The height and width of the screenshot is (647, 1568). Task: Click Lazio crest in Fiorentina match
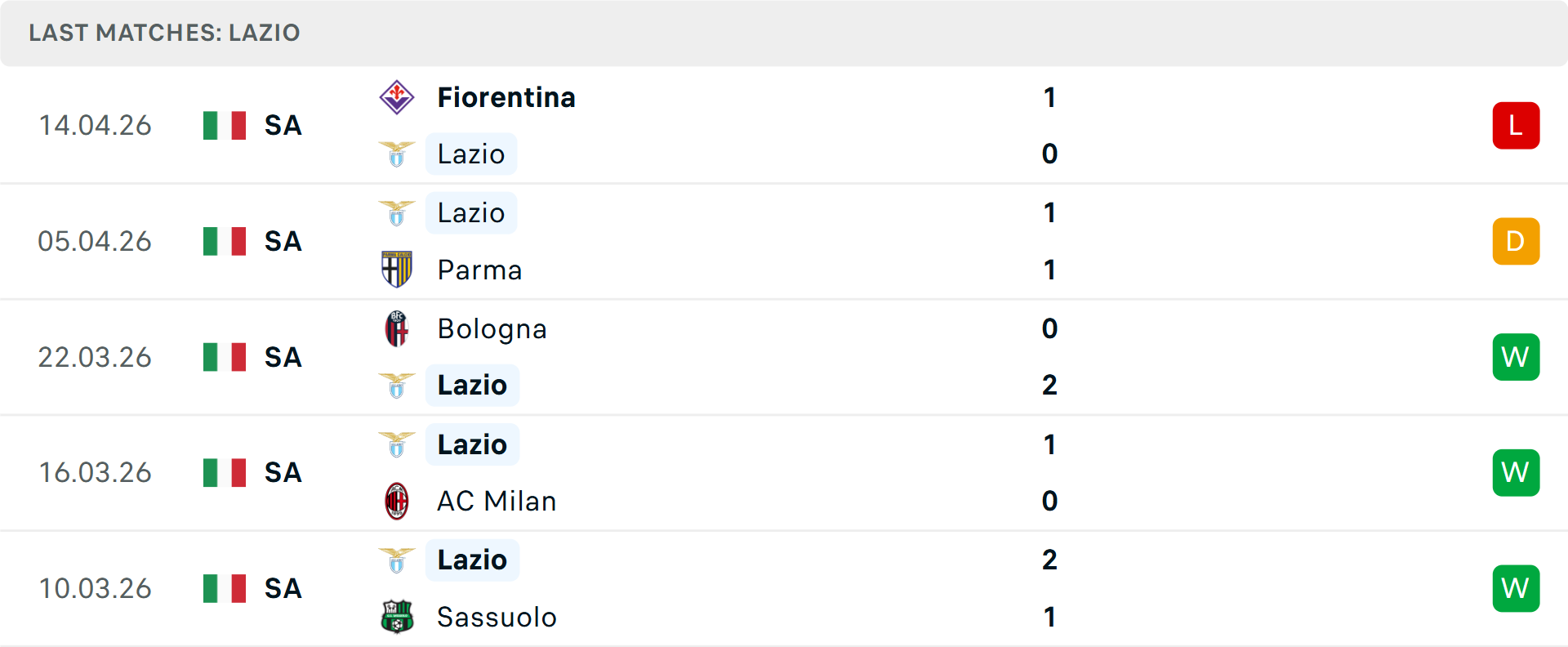coord(397,154)
